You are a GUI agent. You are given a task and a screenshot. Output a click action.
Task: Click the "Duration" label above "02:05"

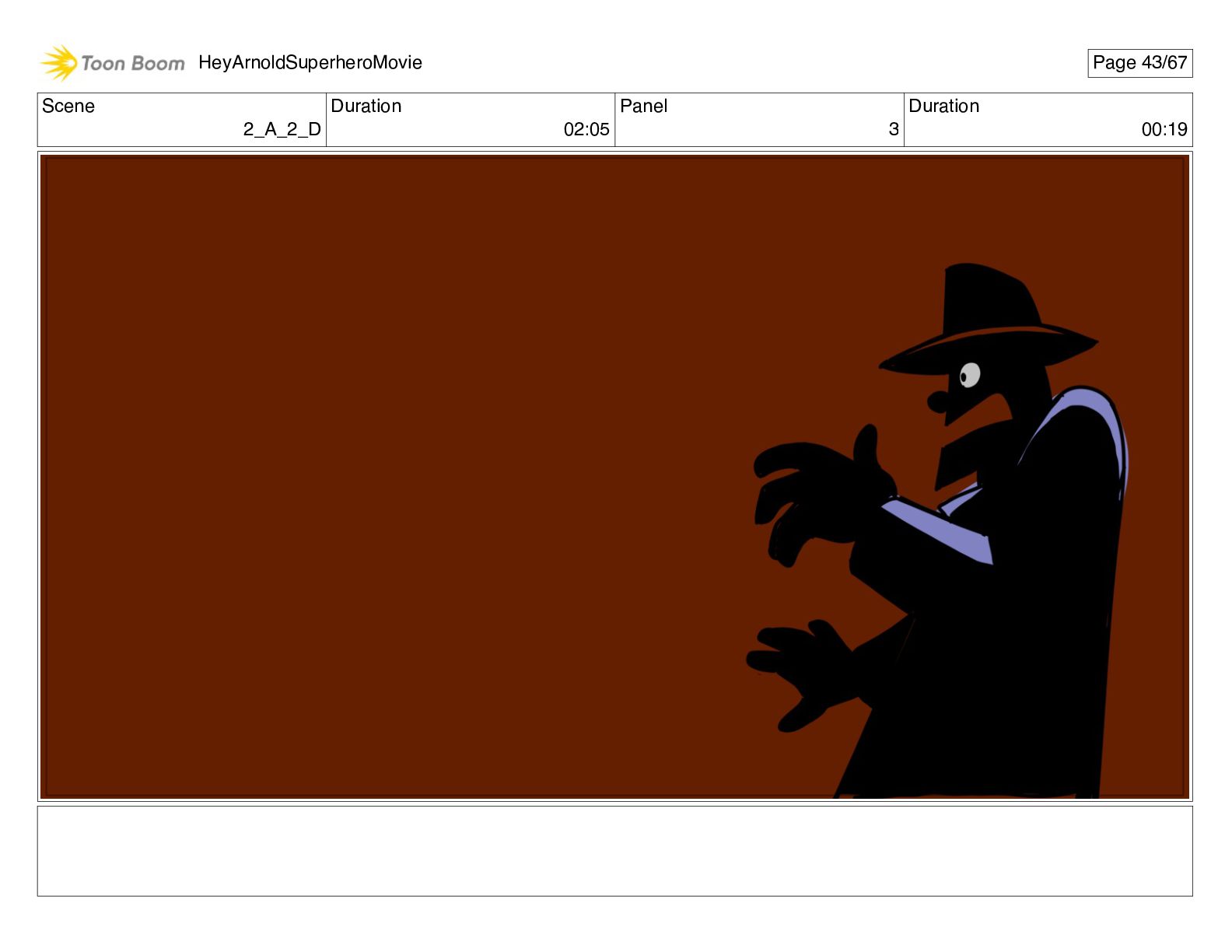(x=366, y=106)
